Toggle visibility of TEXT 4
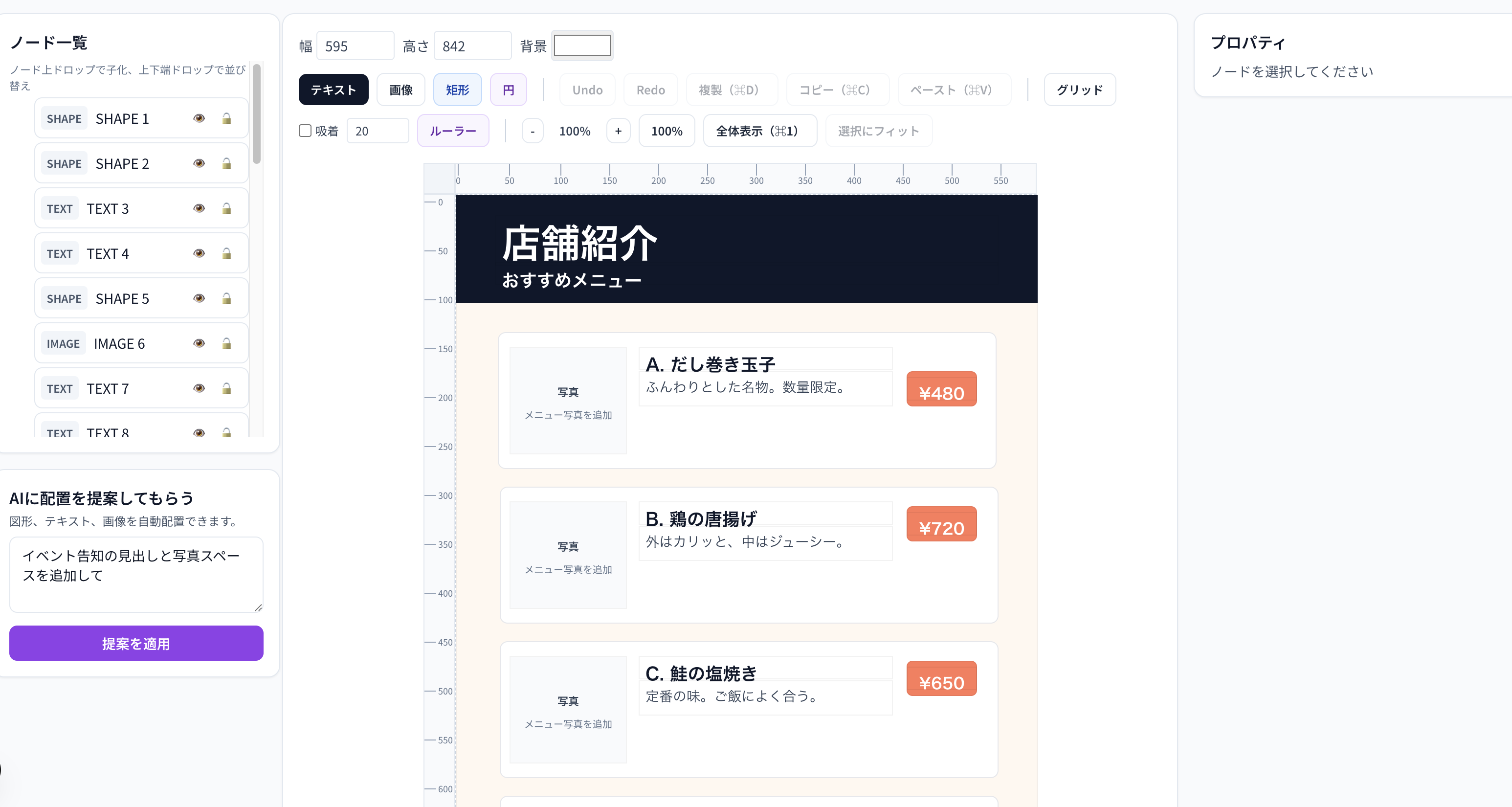The width and height of the screenshot is (1512, 807). [x=199, y=253]
